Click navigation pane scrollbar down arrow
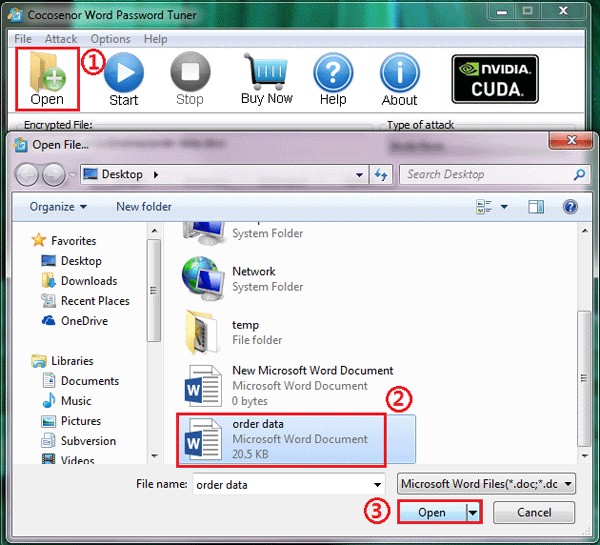The width and height of the screenshot is (600, 545). pyautogui.click(x=154, y=455)
